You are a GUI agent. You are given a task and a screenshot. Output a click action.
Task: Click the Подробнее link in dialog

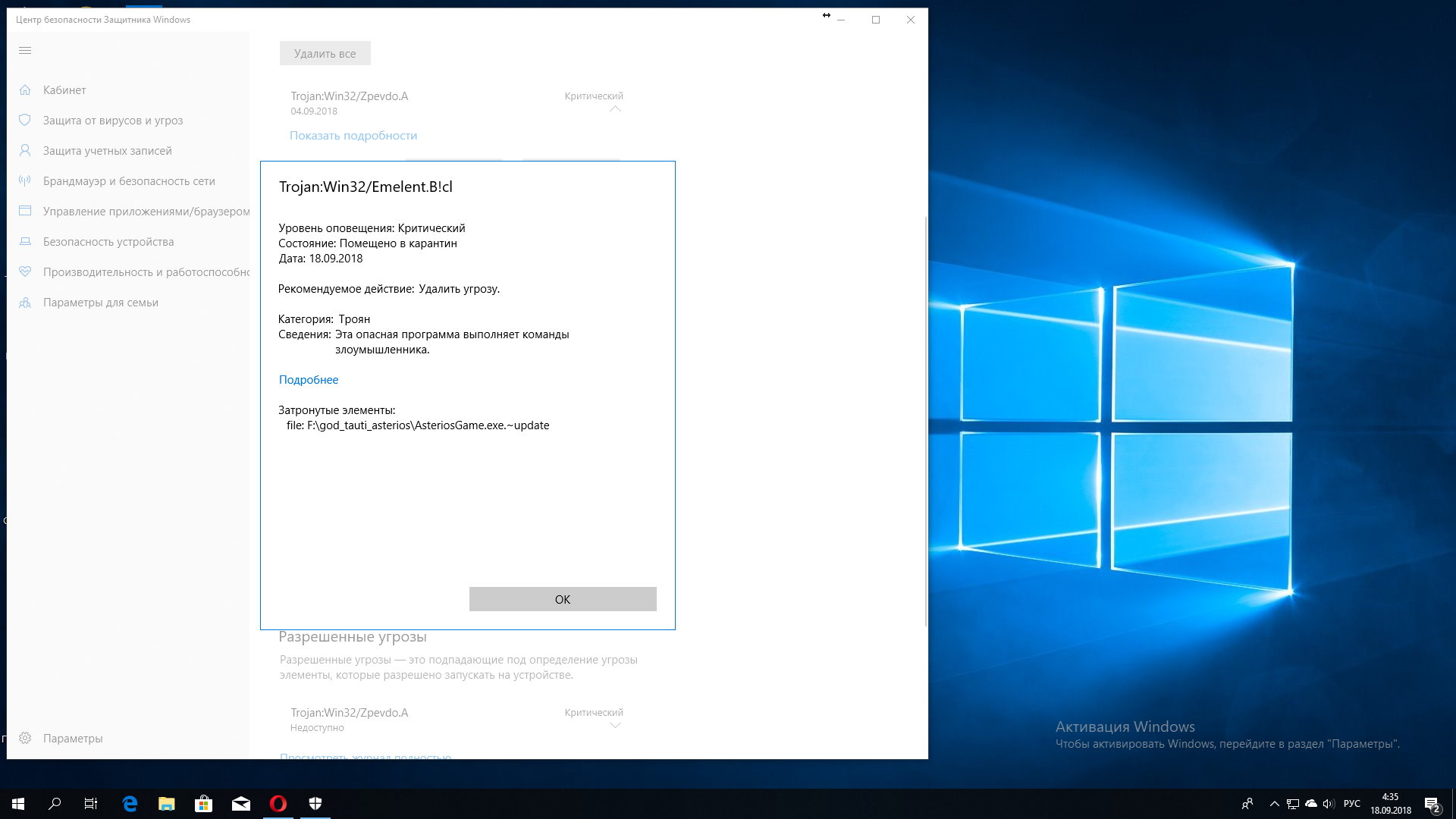[x=309, y=380]
